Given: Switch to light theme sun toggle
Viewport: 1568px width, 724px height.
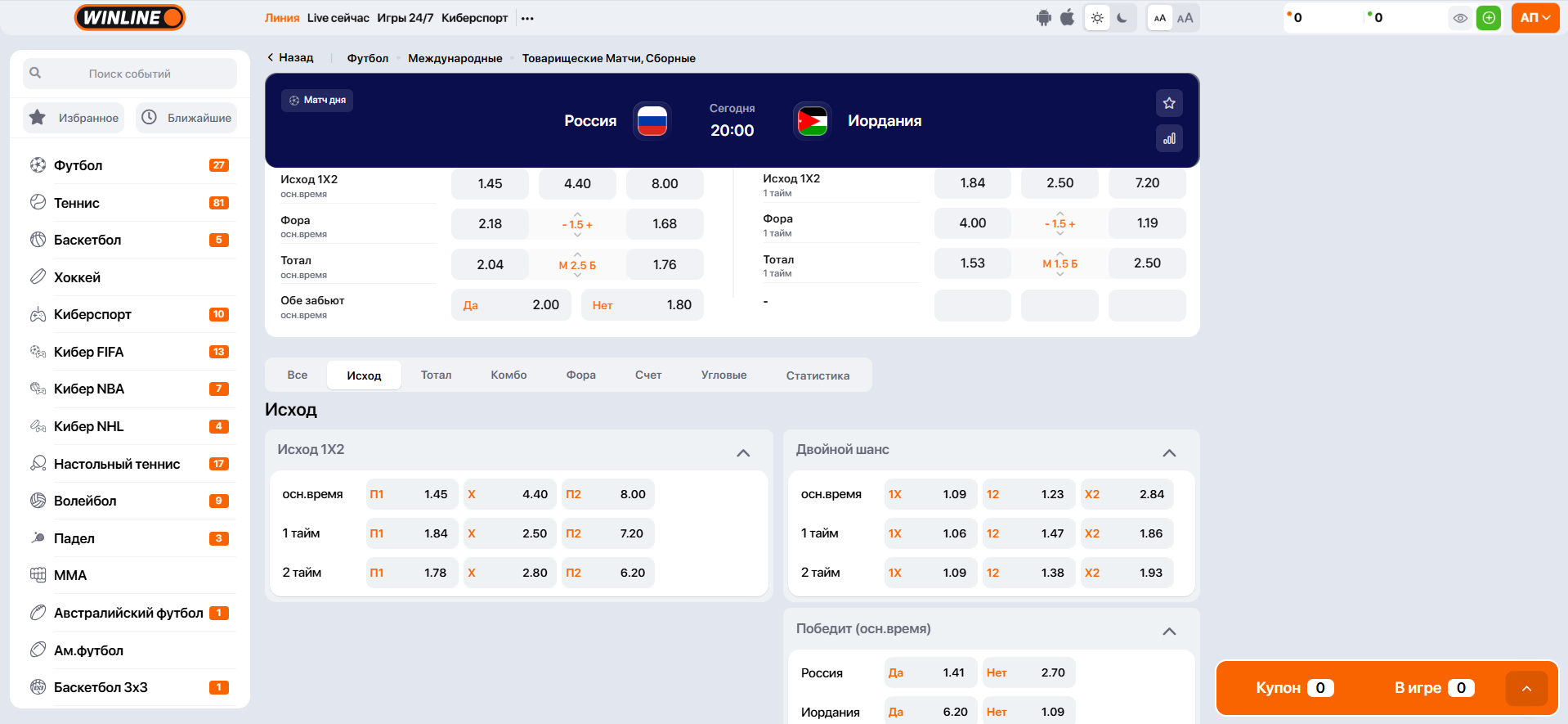Looking at the screenshot, I should (1097, 18).
